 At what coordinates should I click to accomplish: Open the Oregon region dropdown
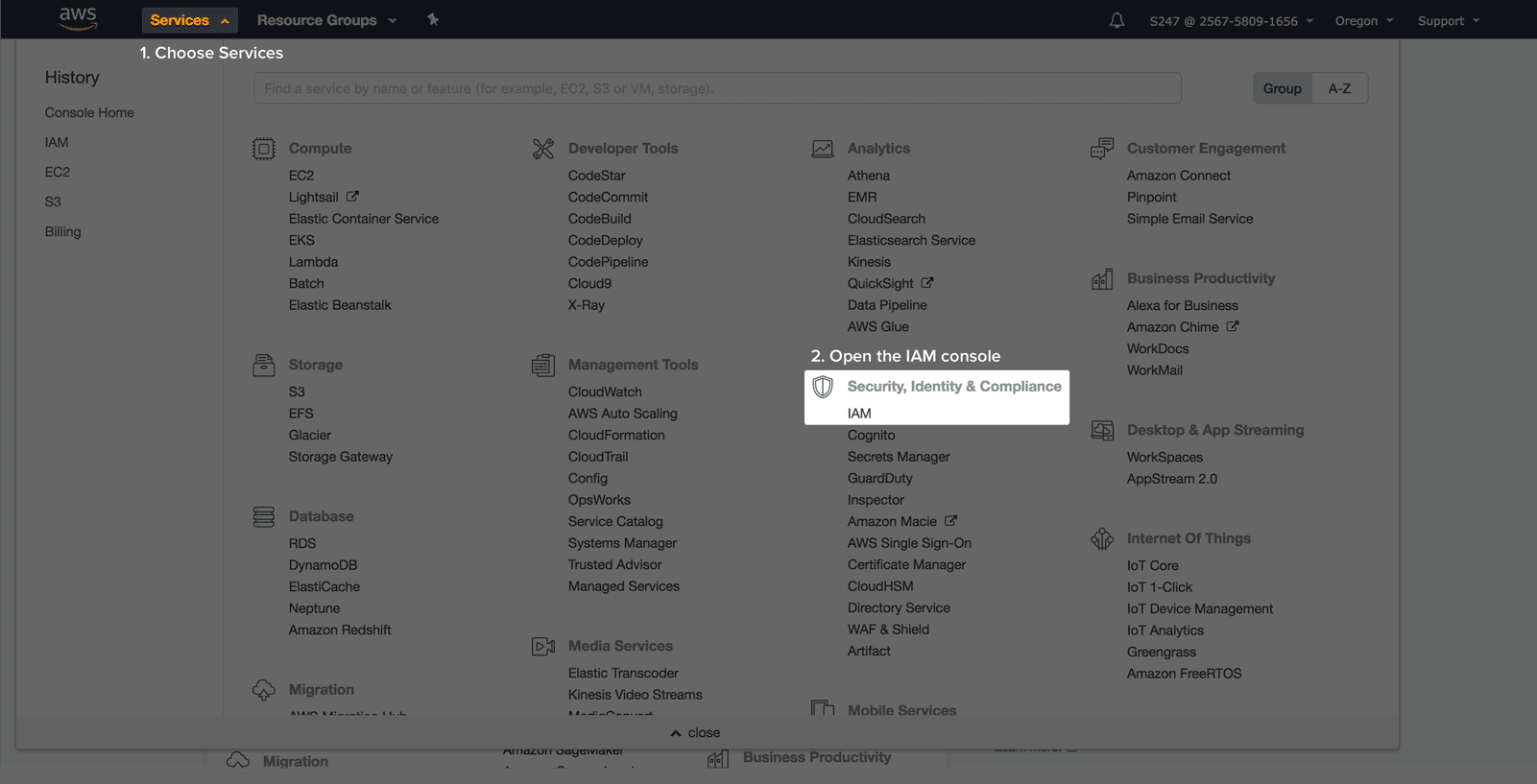1364,21
